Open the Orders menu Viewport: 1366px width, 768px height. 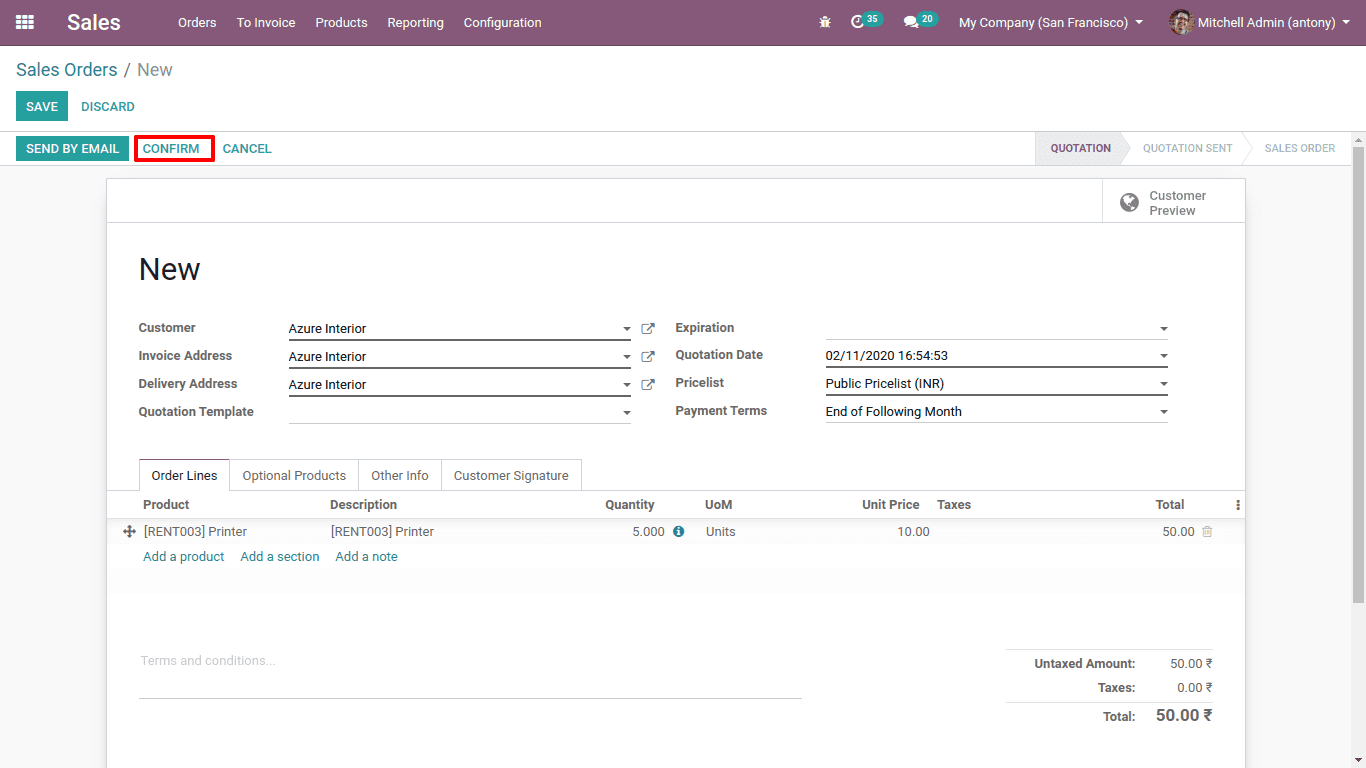pyautogui.click(x=197, y=22)
